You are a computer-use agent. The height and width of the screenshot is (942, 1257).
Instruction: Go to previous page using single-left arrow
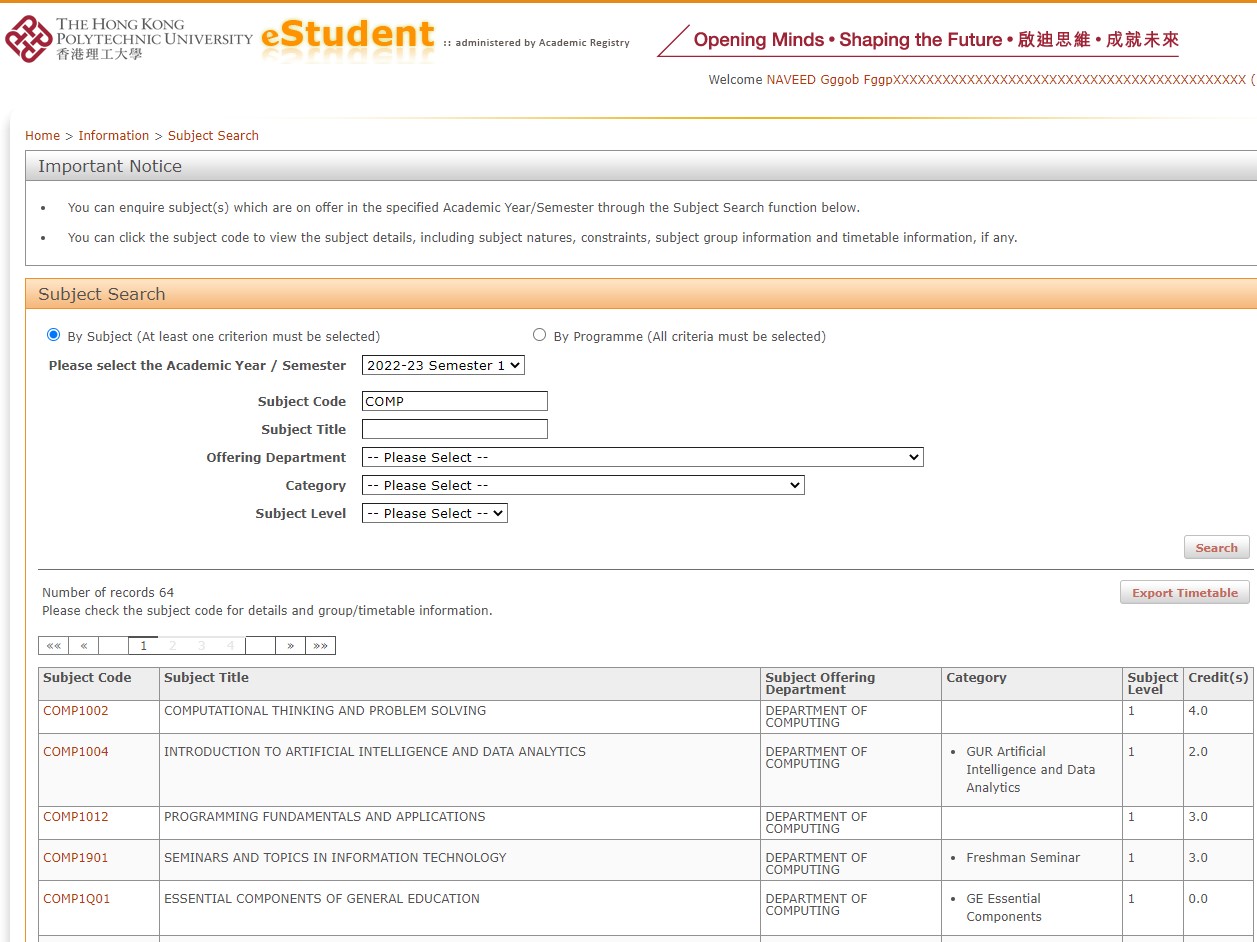click(84, 645)
